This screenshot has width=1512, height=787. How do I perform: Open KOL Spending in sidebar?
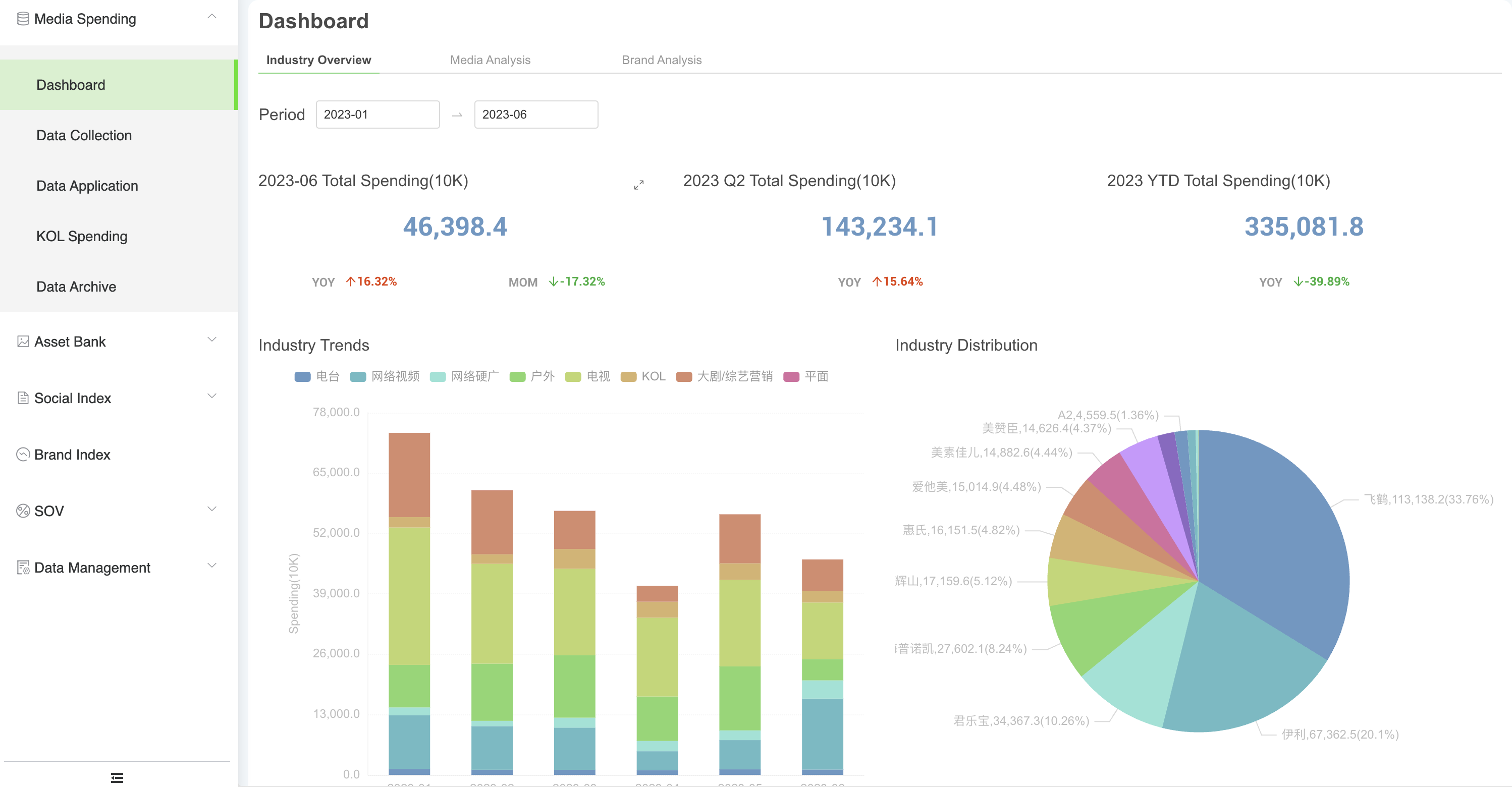coord(119,236)
